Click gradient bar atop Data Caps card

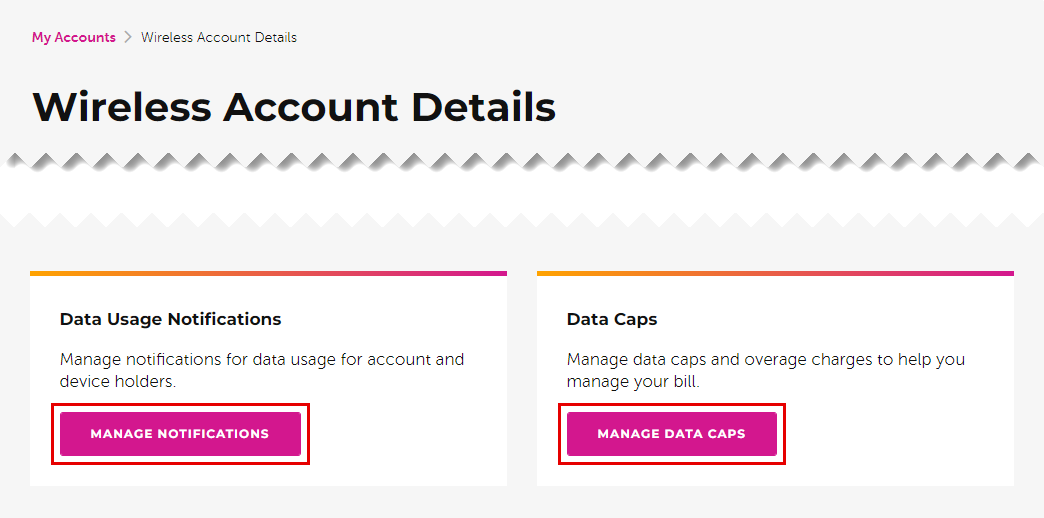point(775,273)
